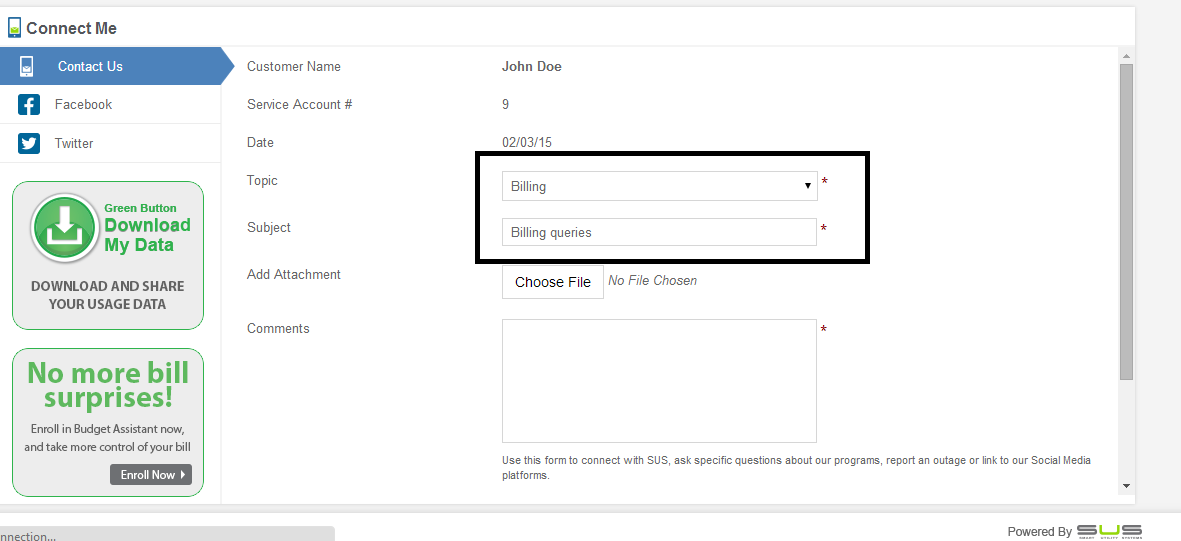The width and height of the screenshot is (1181, 541).
Task: Click the vertical scrollbar thumb
Action: pyautogui.click(x=1126, y=220)
